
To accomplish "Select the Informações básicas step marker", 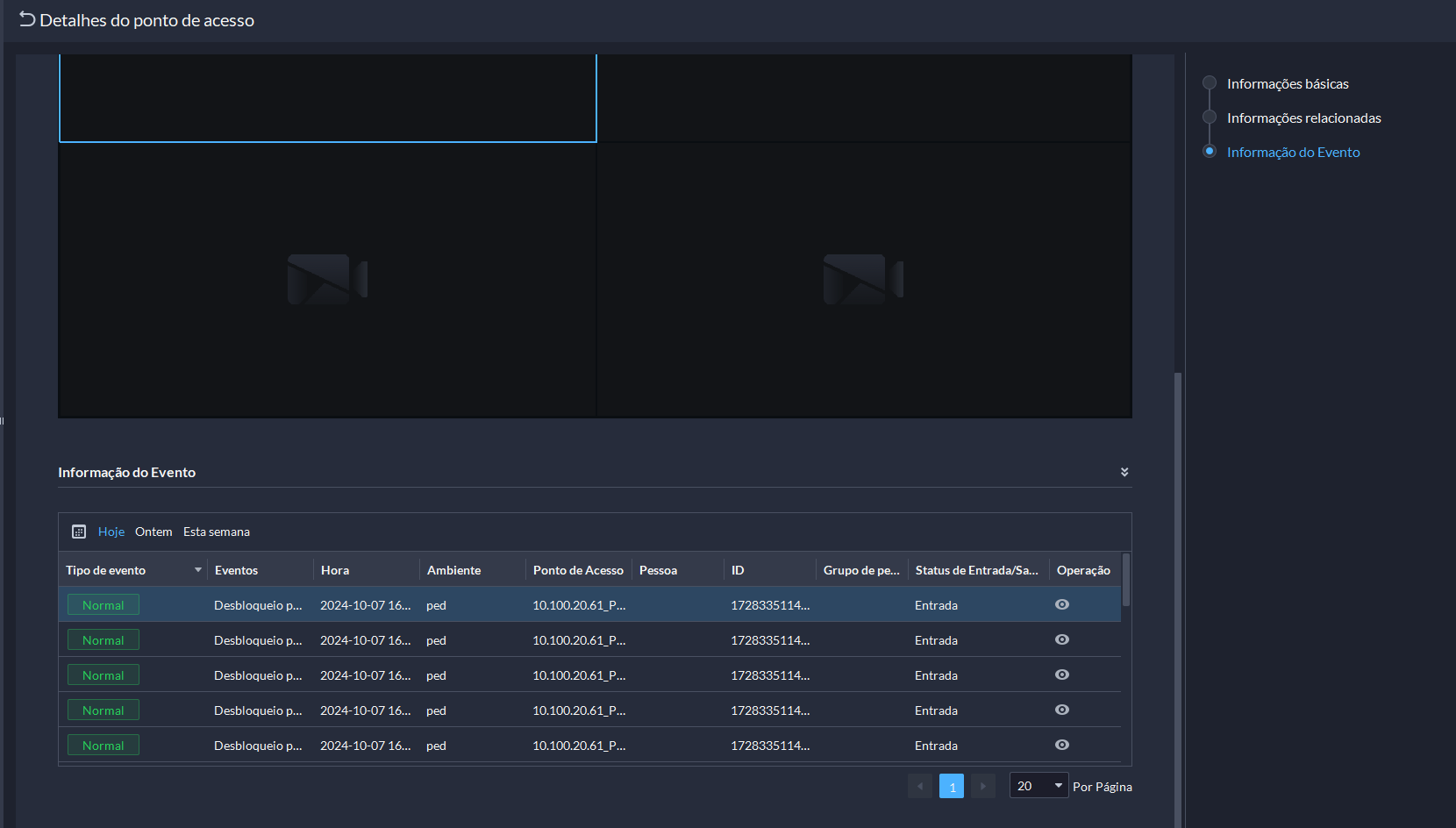I will [x=1210, y=83].
